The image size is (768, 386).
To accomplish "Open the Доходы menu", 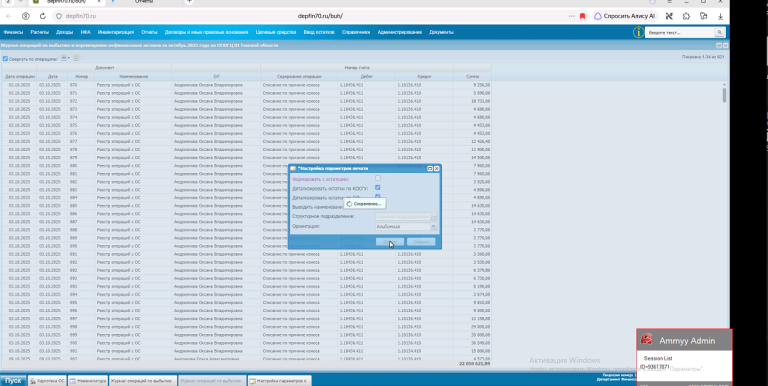I will [x=65, y=32].
